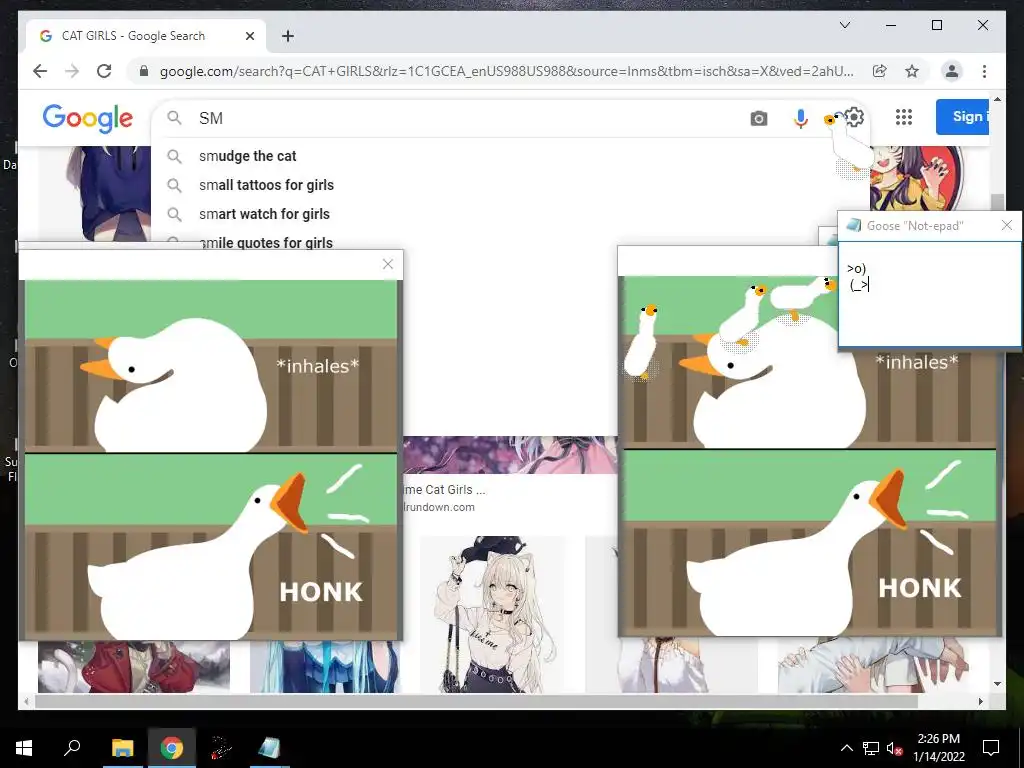
Task: Open the muted volume tray icon
Action: point(894,748)
